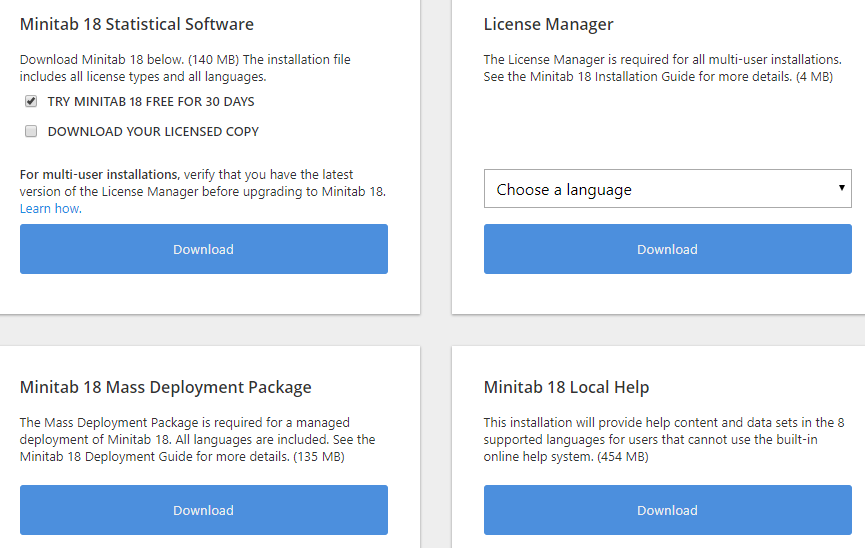Select the License Manager heading

point(548,24)
